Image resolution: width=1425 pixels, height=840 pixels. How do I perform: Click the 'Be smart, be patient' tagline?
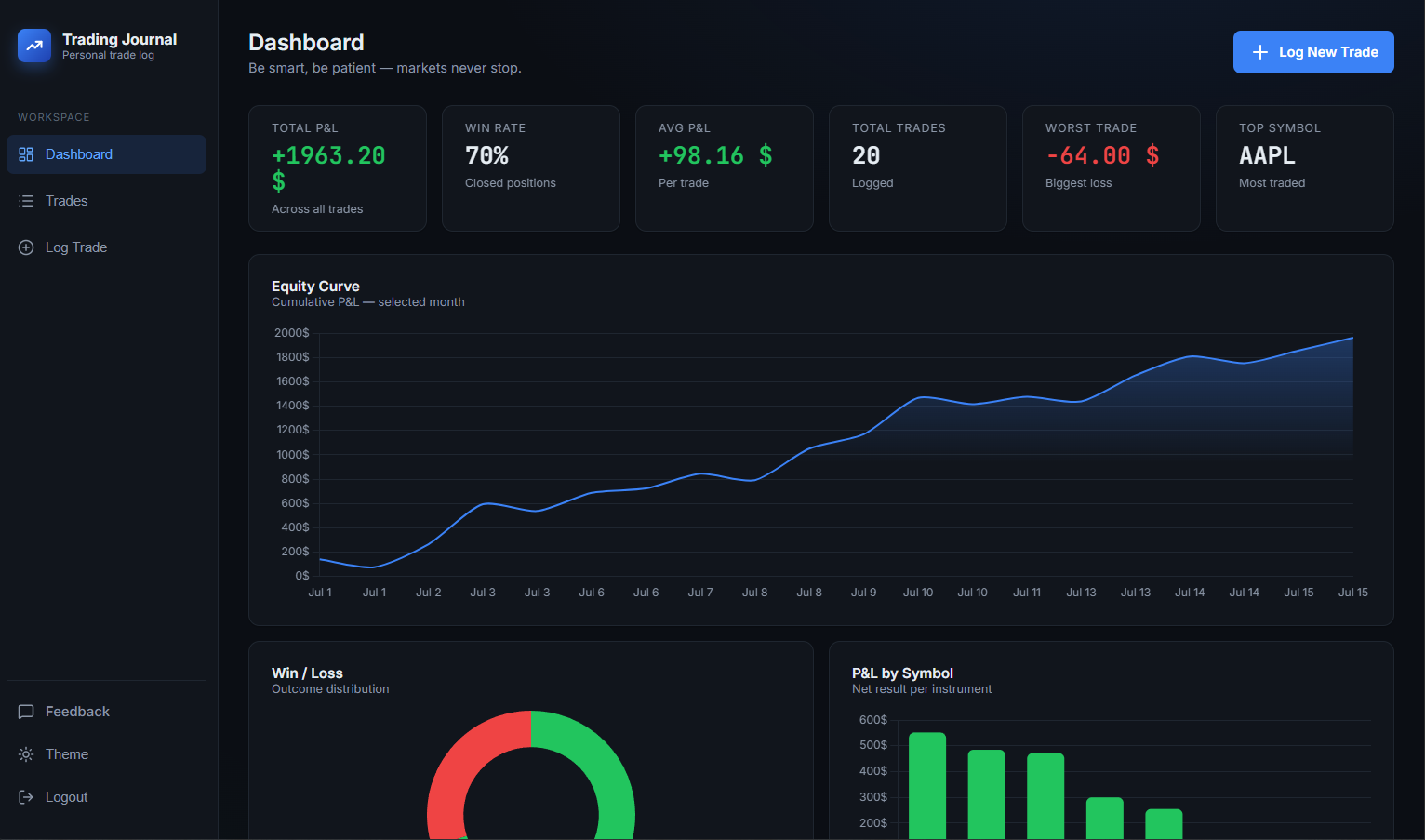tap(385, 68)
